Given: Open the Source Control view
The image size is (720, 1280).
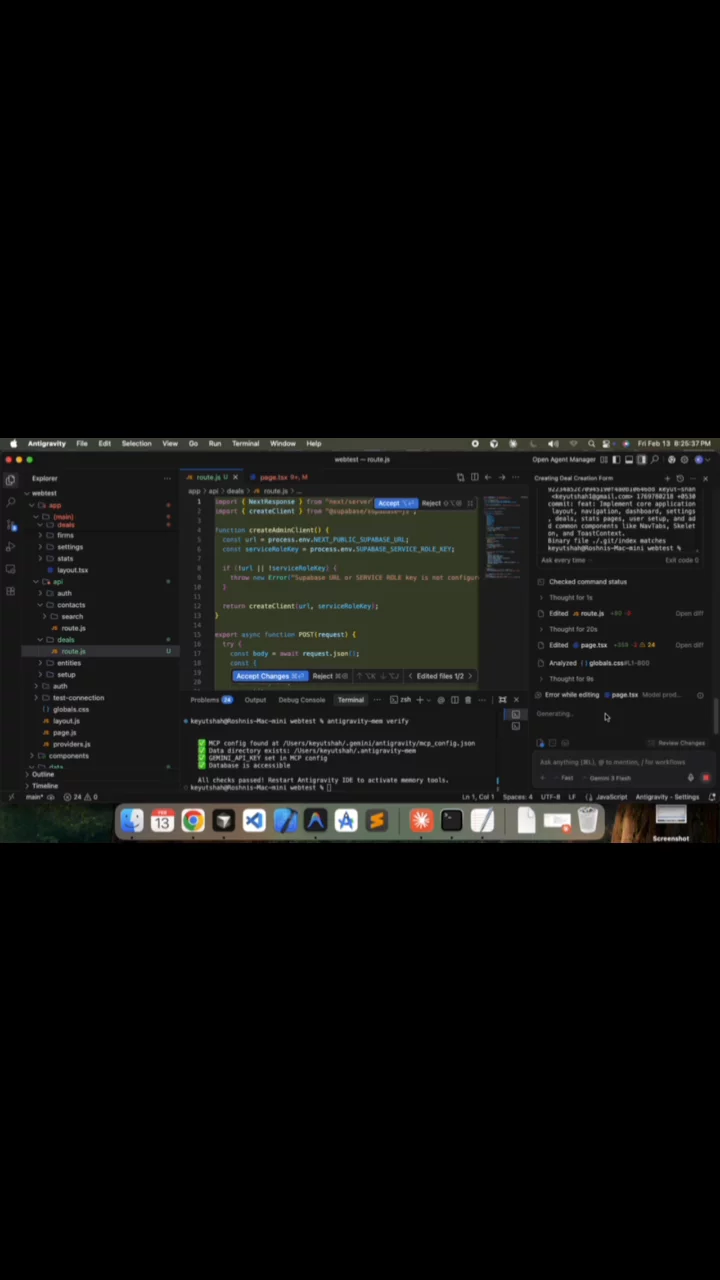Looking at the screenshot, I should coord(10,524).
